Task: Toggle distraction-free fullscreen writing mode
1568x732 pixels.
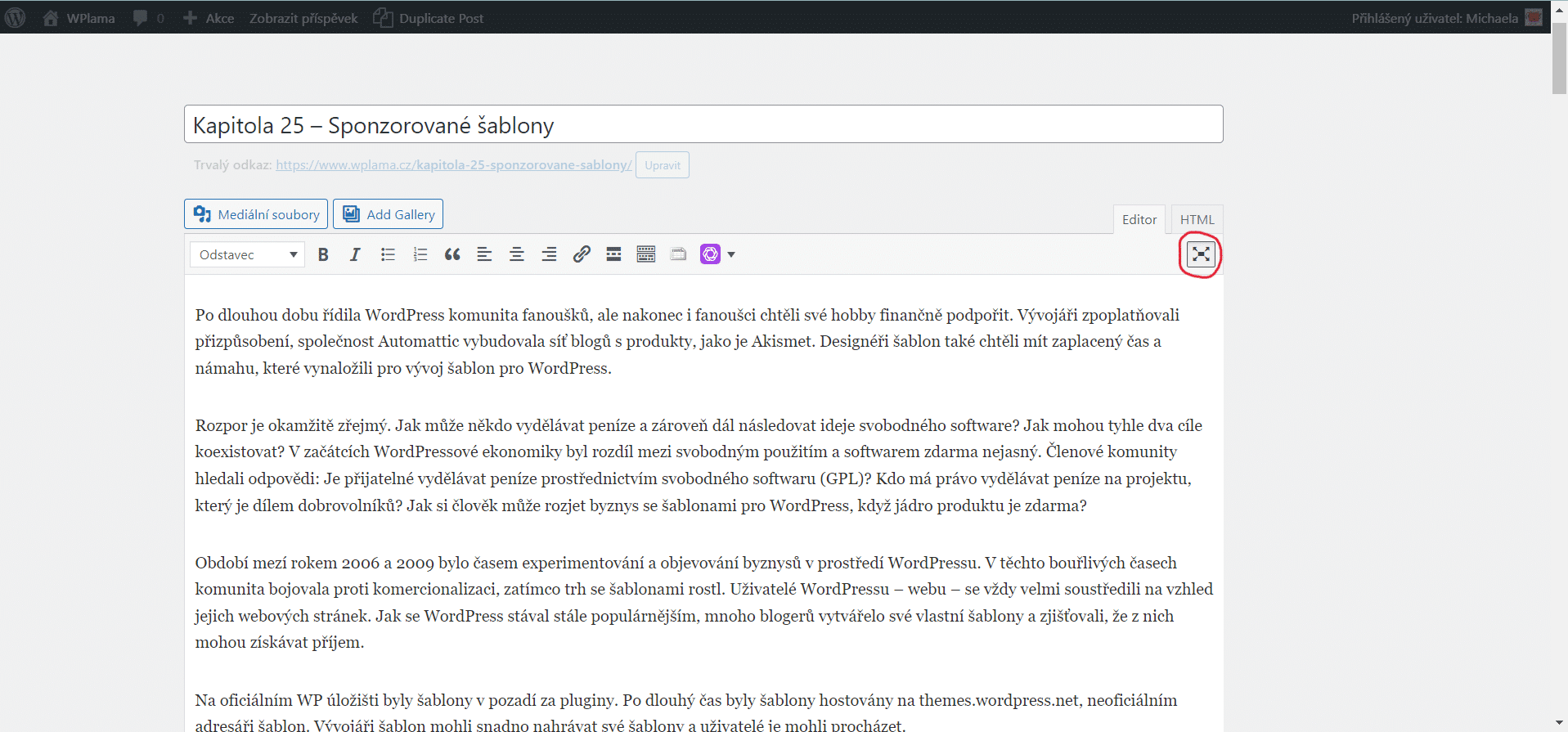Action: (1201, 254)
